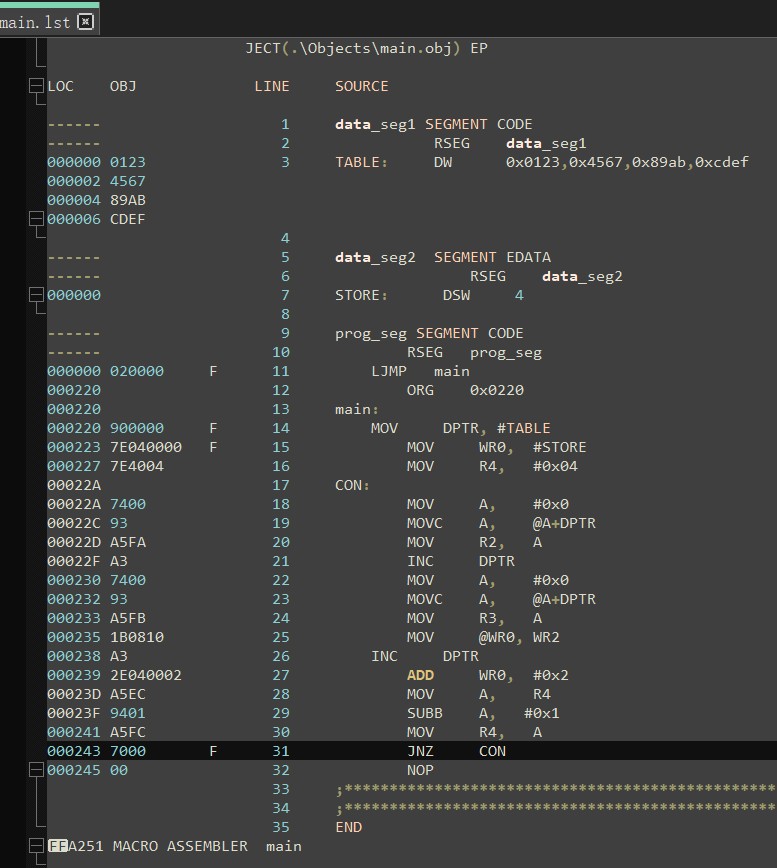Close the main.lst tab

(x=85, y=22)
